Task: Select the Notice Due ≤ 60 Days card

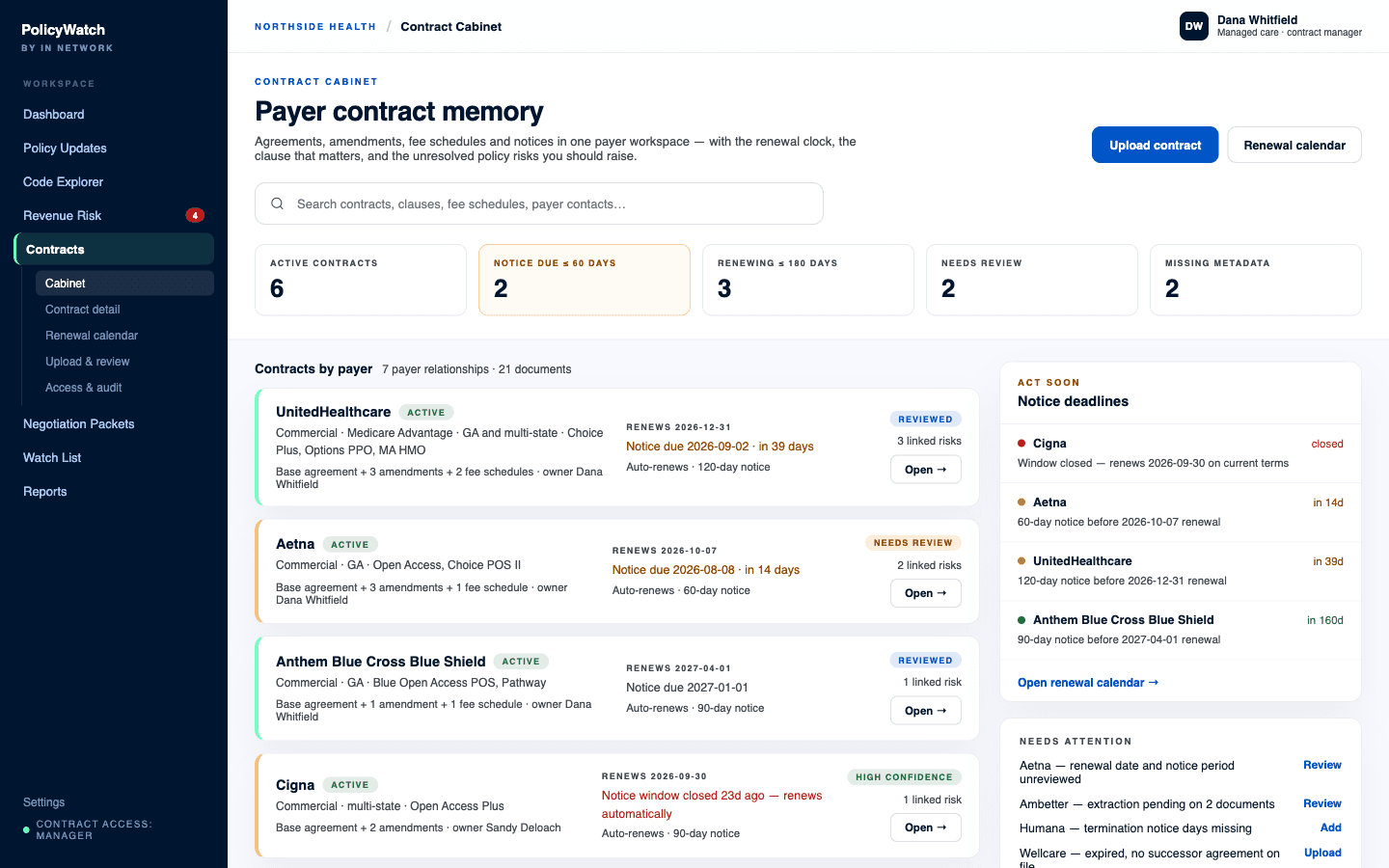Action: pyautogui.click(x=585, y=280)
